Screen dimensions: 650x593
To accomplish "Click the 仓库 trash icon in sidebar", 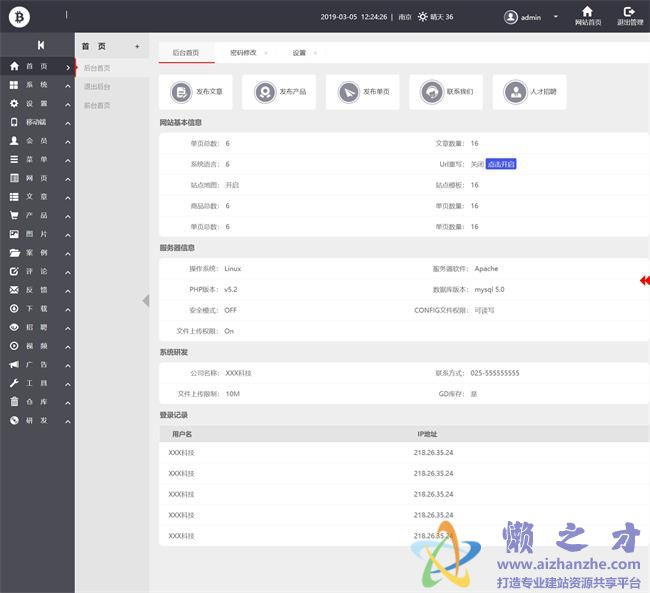I will click(x=14, y=401).
